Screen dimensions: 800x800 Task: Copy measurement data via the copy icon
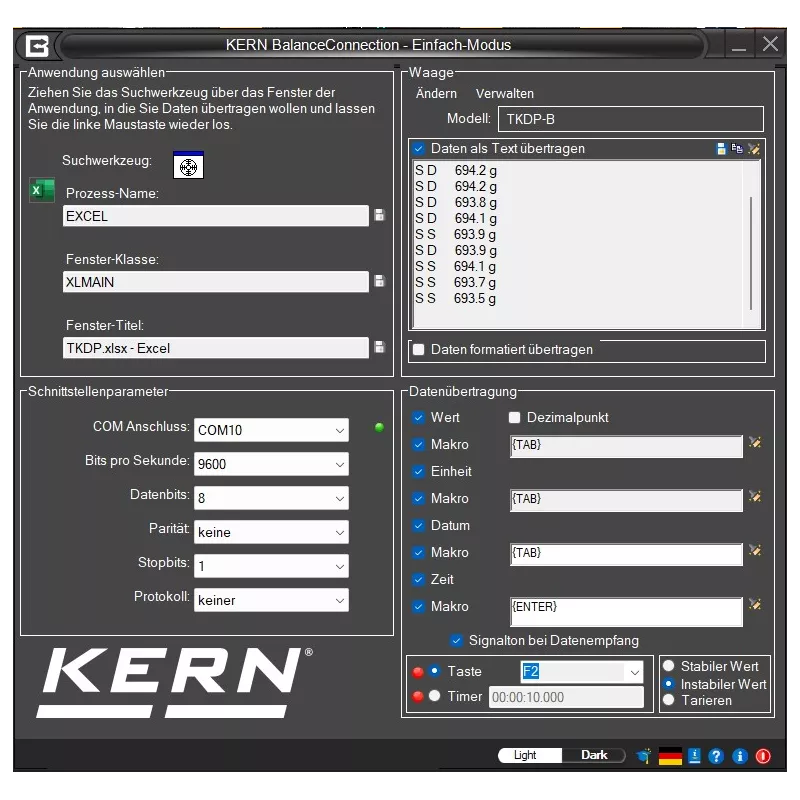(x=737, y=148)
